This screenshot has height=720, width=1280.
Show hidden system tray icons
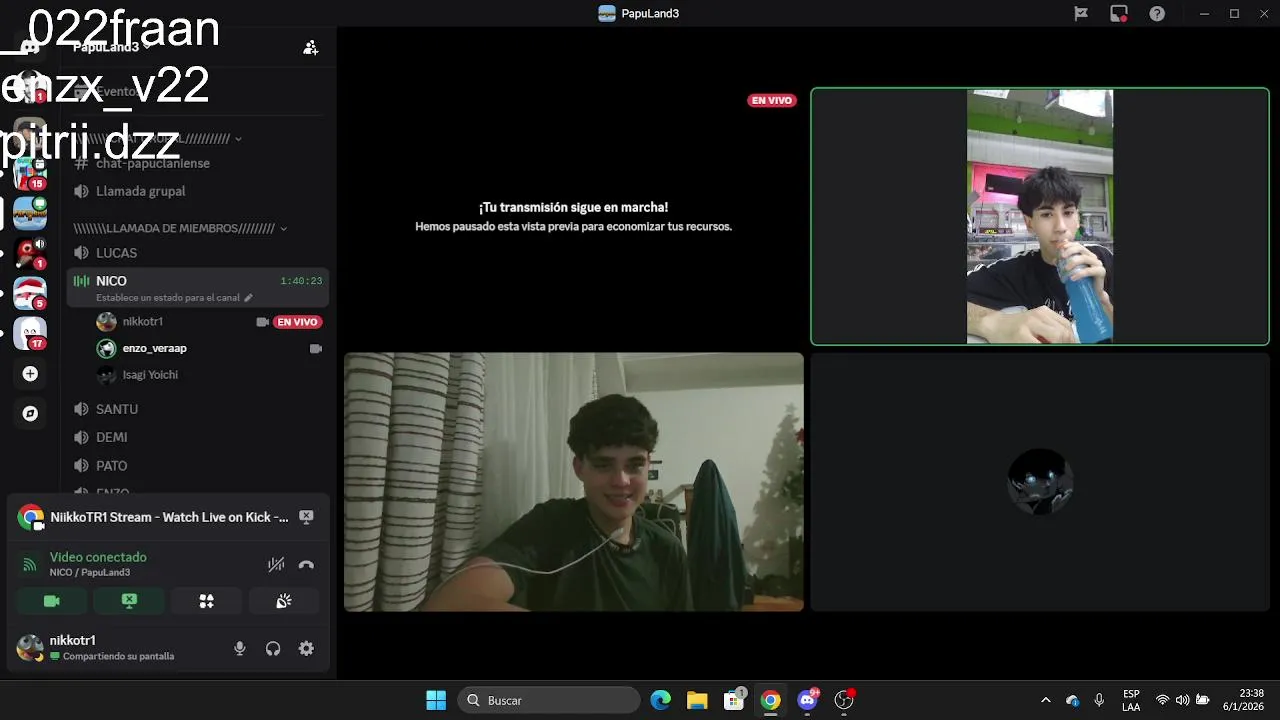click(1046, 700)
